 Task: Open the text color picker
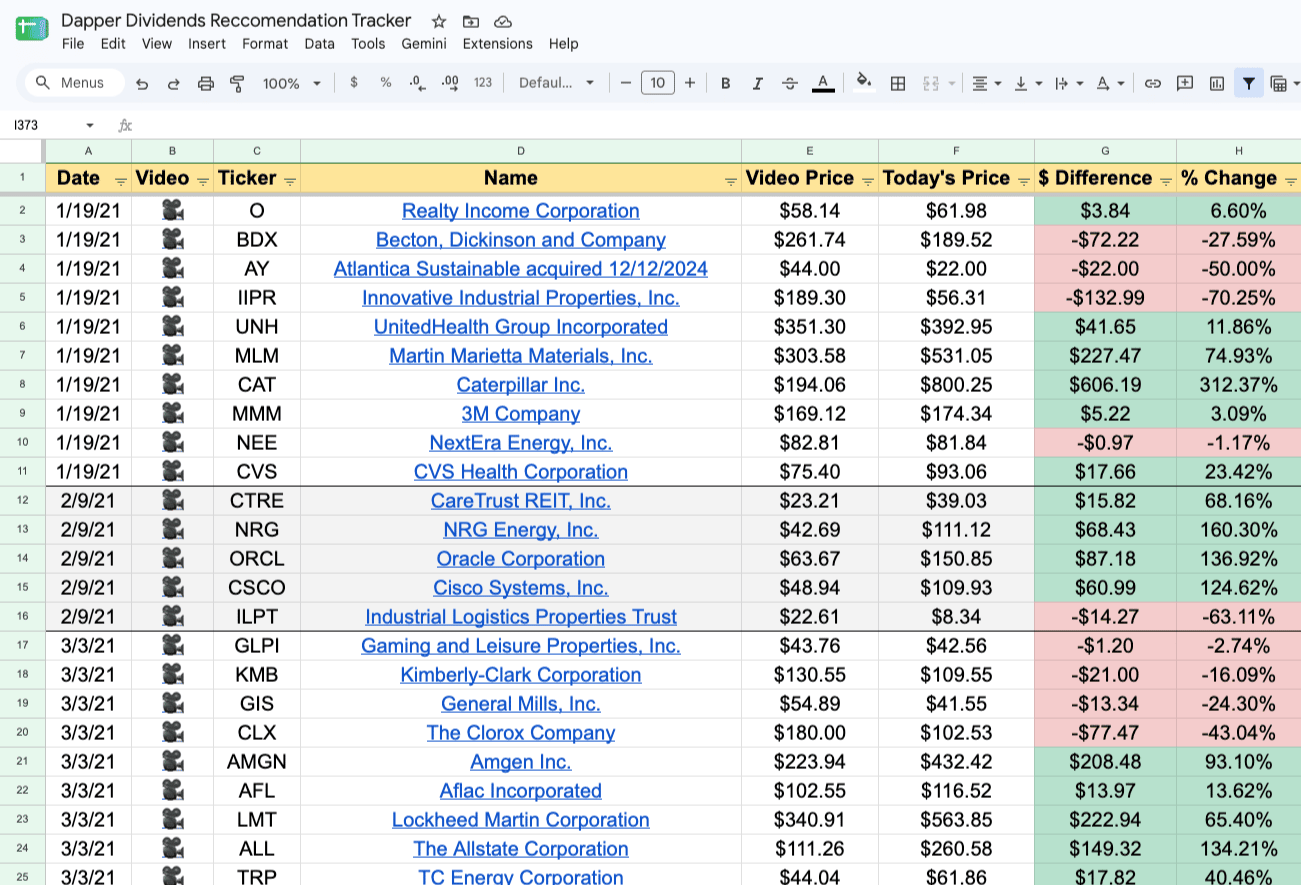click(823, 83)
